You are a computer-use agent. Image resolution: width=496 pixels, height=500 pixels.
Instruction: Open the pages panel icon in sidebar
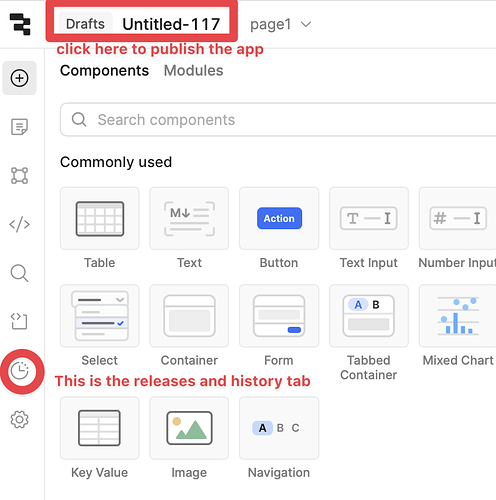19,127
